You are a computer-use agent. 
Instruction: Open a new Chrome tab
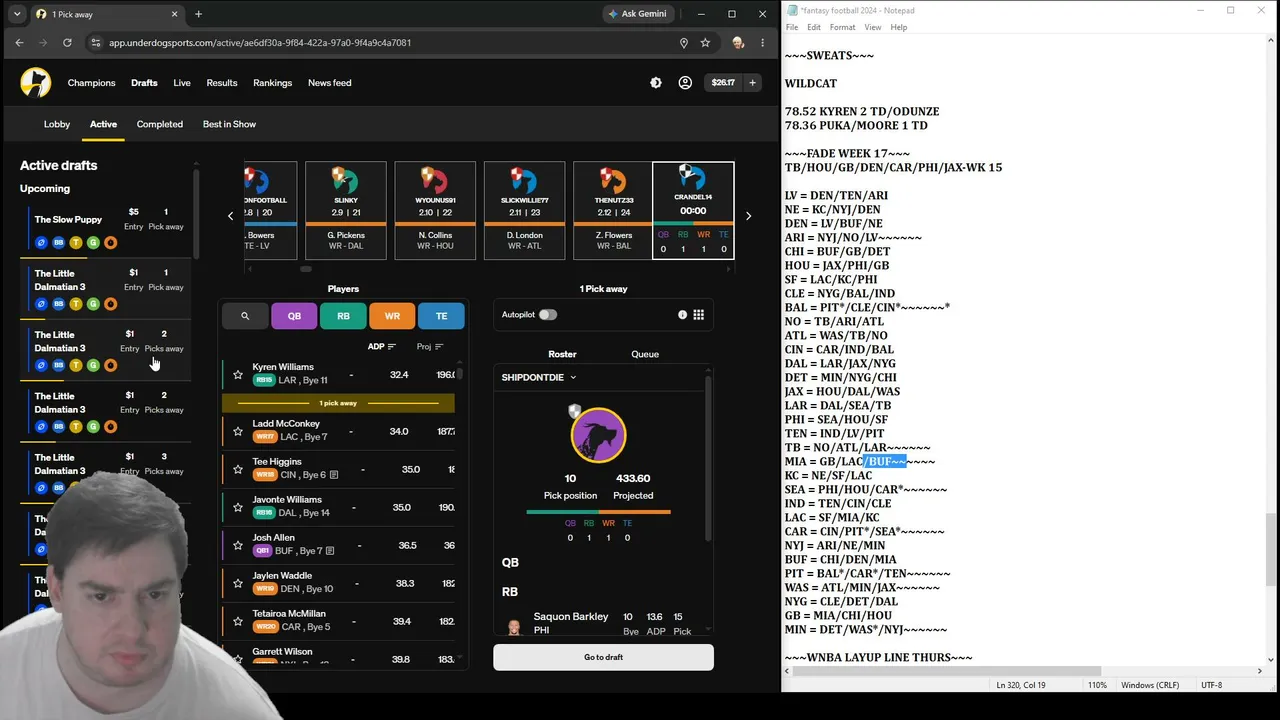tap(198, 14)
